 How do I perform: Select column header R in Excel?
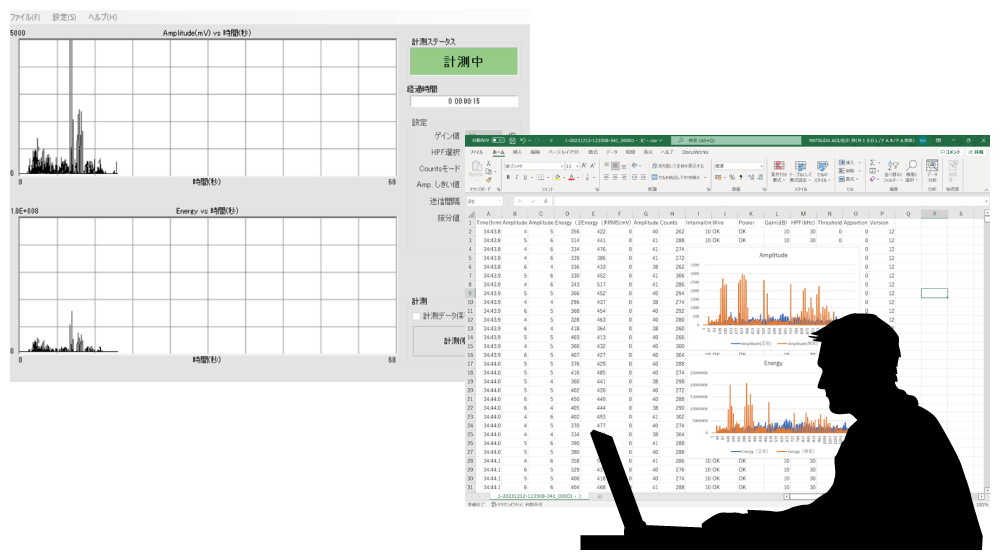tap(934, 214)
